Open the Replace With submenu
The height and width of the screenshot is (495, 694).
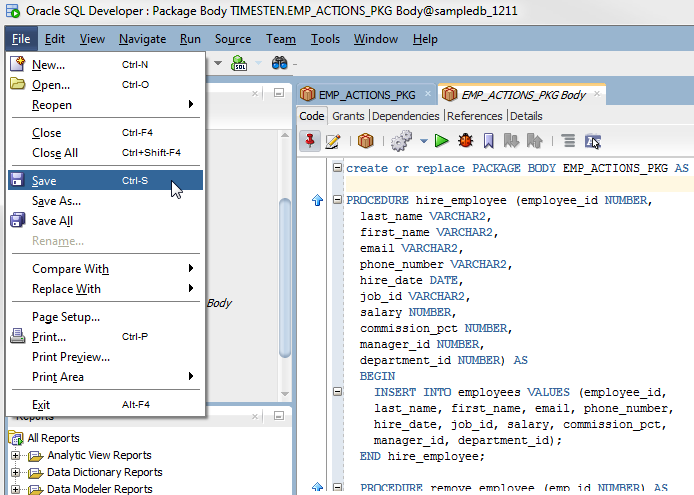coord(105,288)
